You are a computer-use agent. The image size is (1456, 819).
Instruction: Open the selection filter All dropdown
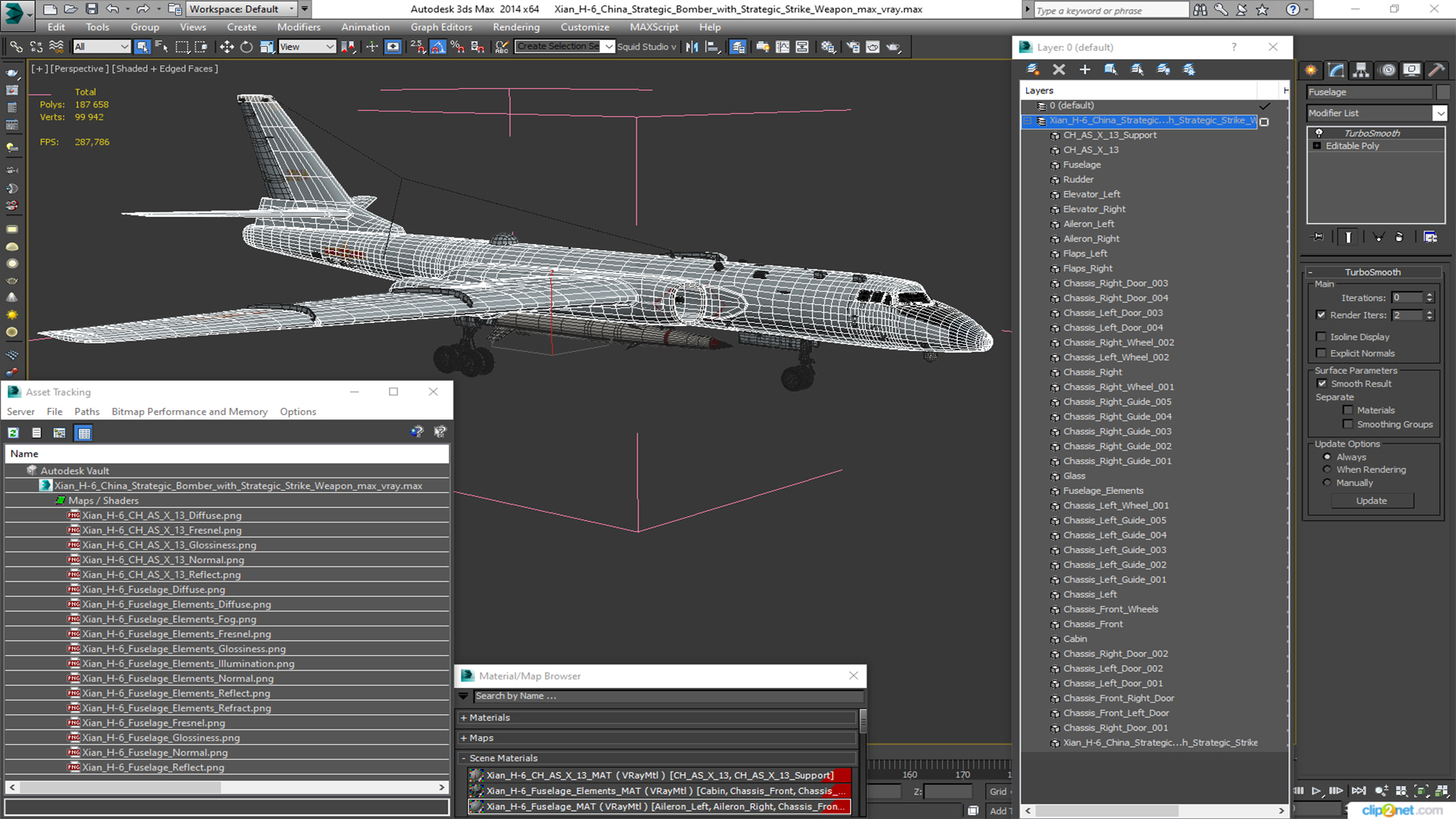[x=102, y=47]
